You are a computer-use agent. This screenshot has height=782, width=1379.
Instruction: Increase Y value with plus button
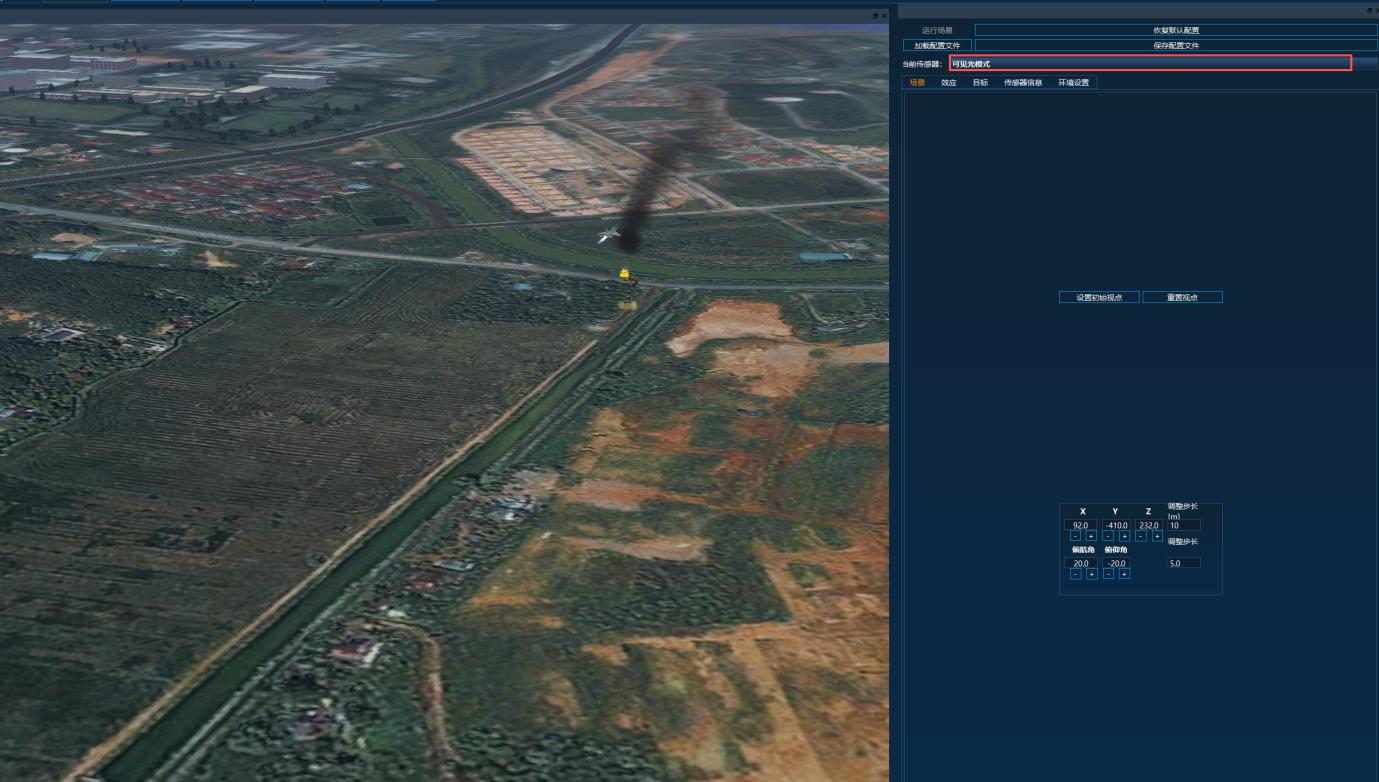(1124, 536)
